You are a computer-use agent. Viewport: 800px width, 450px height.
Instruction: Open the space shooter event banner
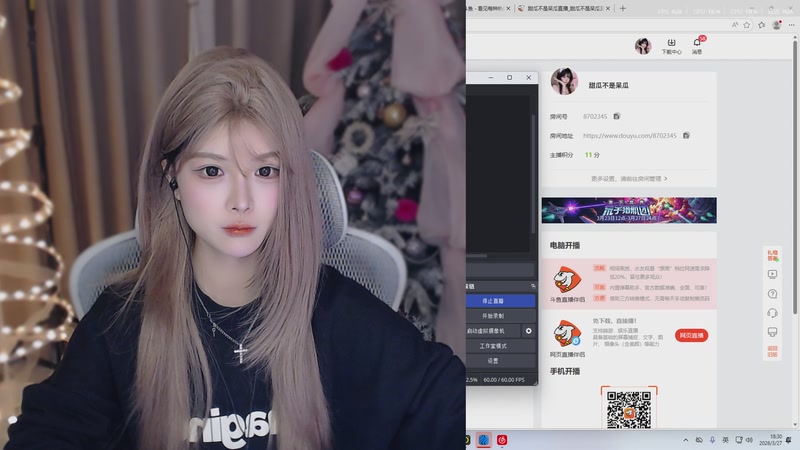[x=629, y=210]
